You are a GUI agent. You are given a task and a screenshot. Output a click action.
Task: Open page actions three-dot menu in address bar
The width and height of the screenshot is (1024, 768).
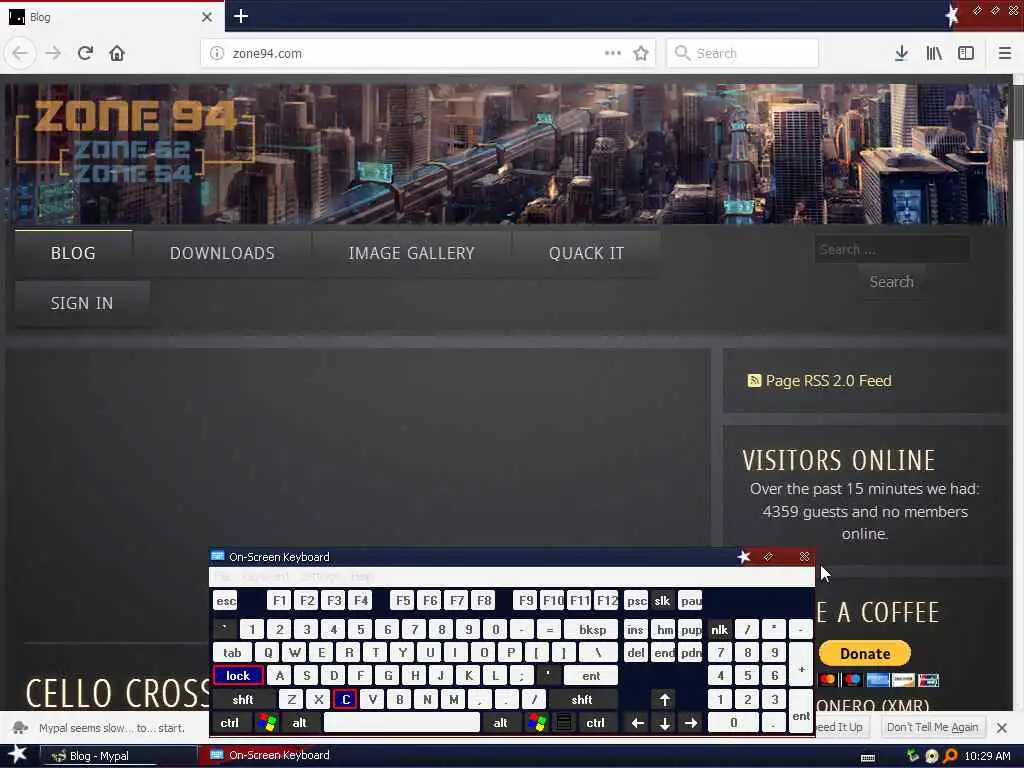pyautogui.click(x=613, y=53)
